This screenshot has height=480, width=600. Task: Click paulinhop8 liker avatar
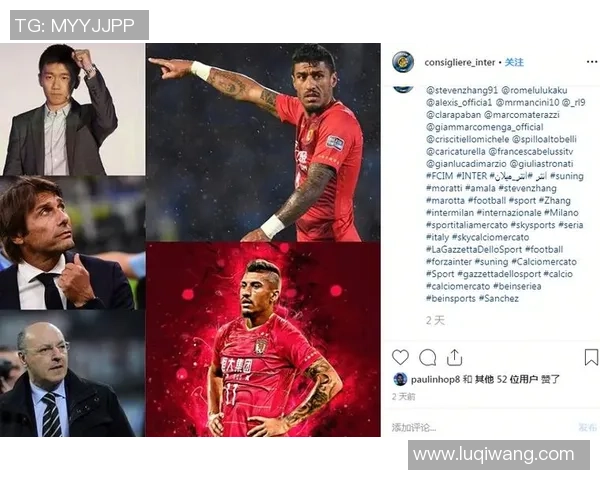click(400, 379)
